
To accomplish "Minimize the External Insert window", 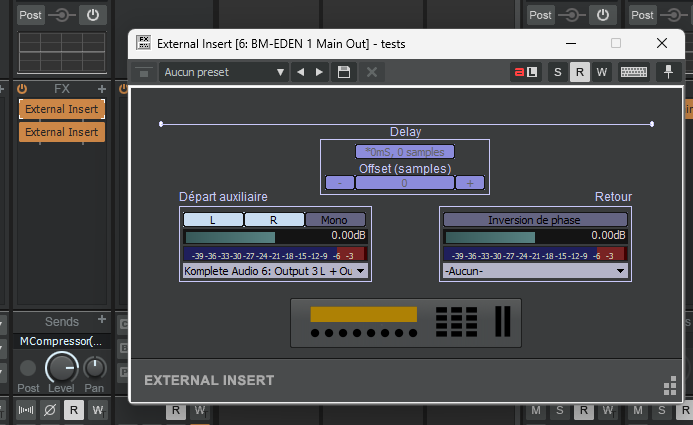I will click(x=571, y=43).
